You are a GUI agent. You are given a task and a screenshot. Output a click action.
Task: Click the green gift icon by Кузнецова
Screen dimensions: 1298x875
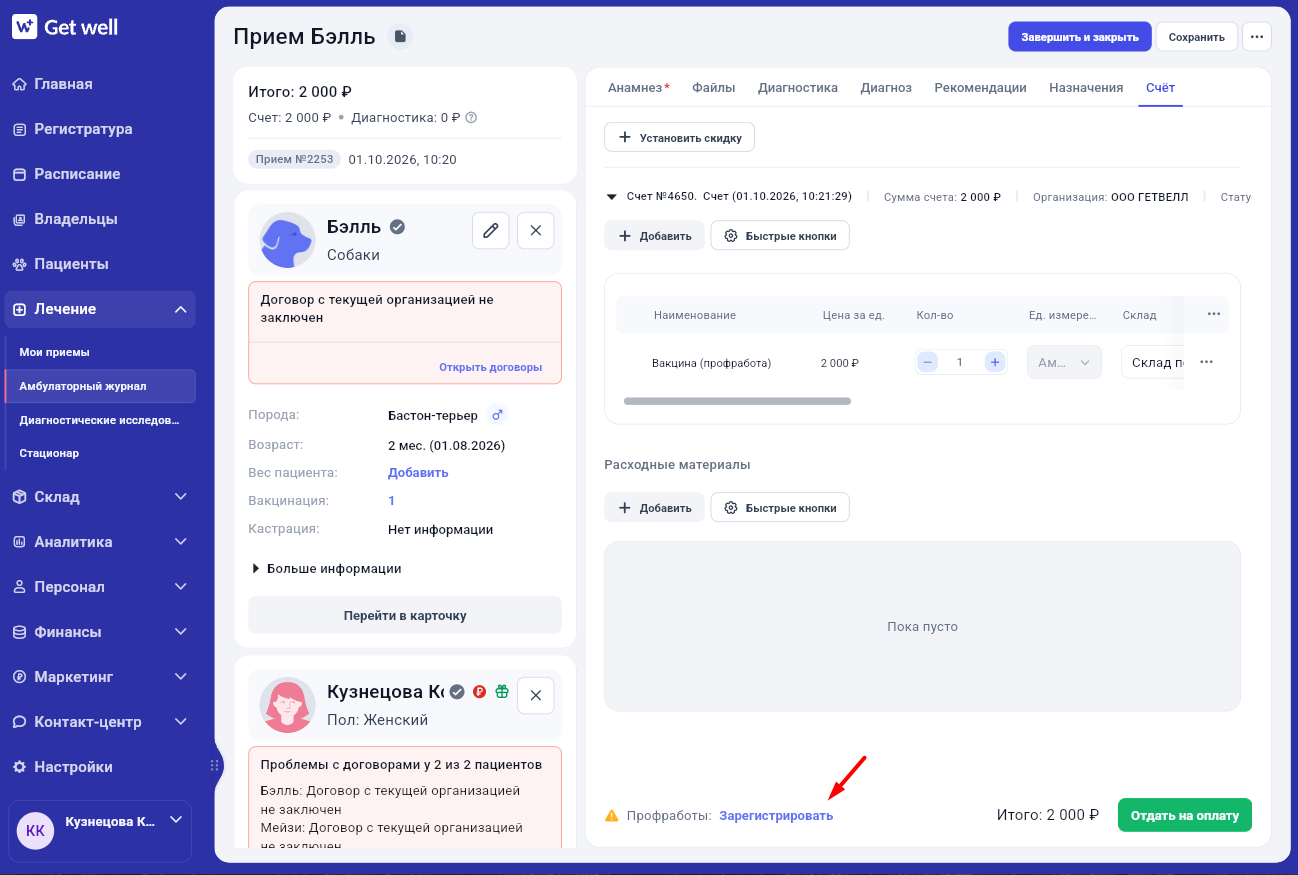502,691
